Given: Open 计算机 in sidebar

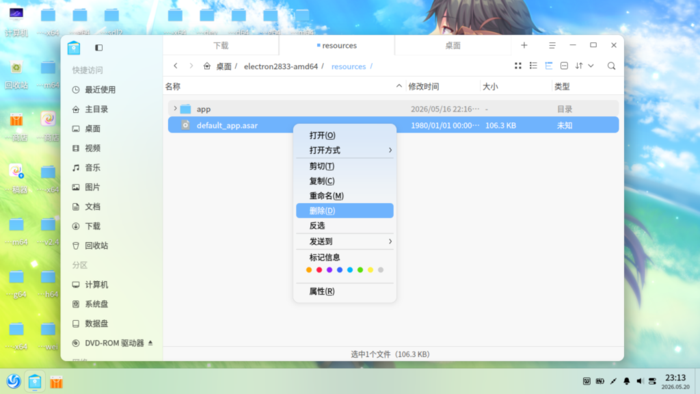Looking at the screenshot, I should tap(112, 285).
